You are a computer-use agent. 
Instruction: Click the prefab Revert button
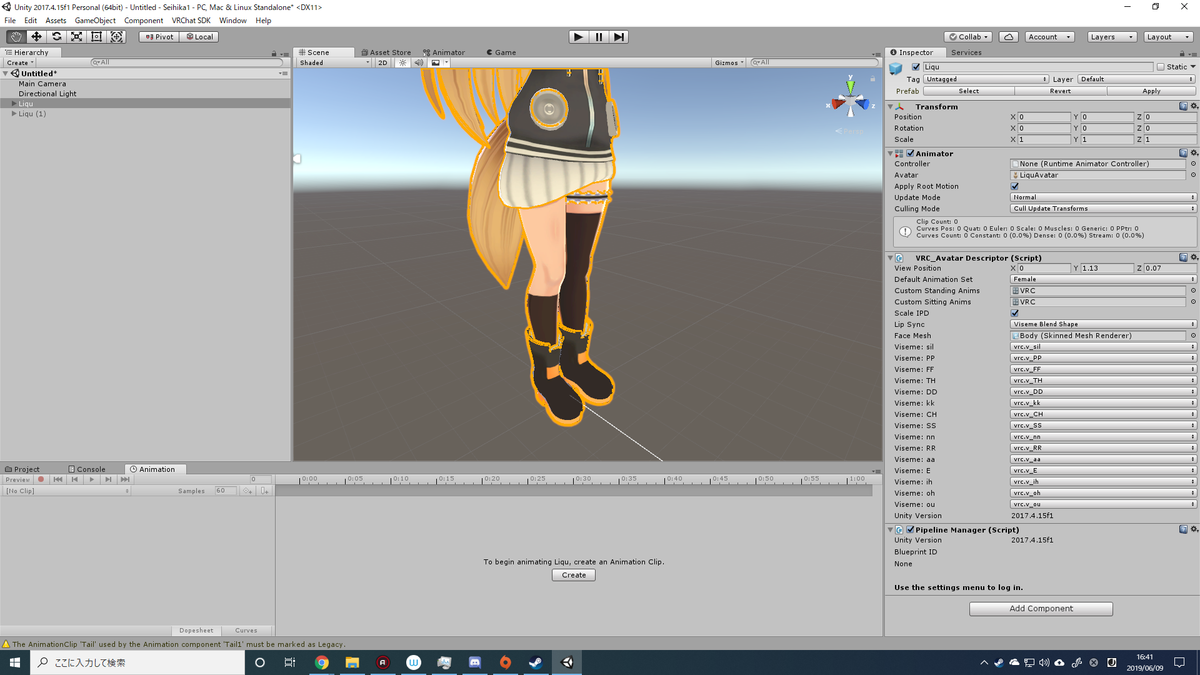tap(1060, 91)
